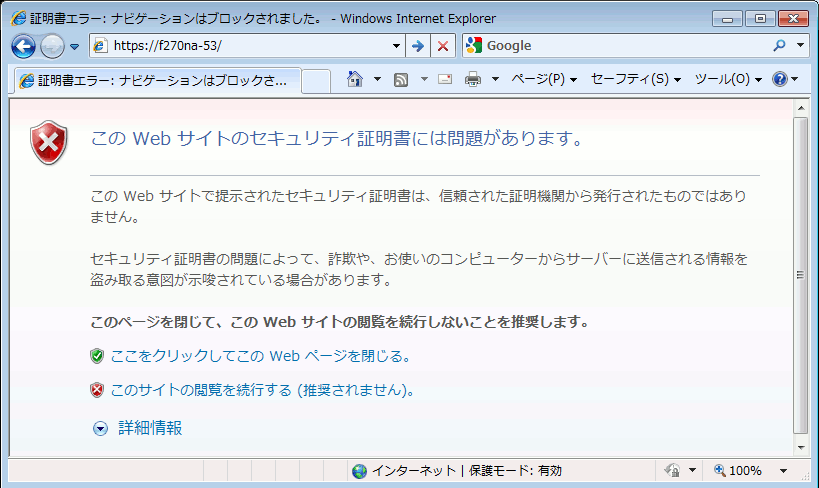Expand 詳細情報 details section
The image size is (819, 488).
(150, 428)
